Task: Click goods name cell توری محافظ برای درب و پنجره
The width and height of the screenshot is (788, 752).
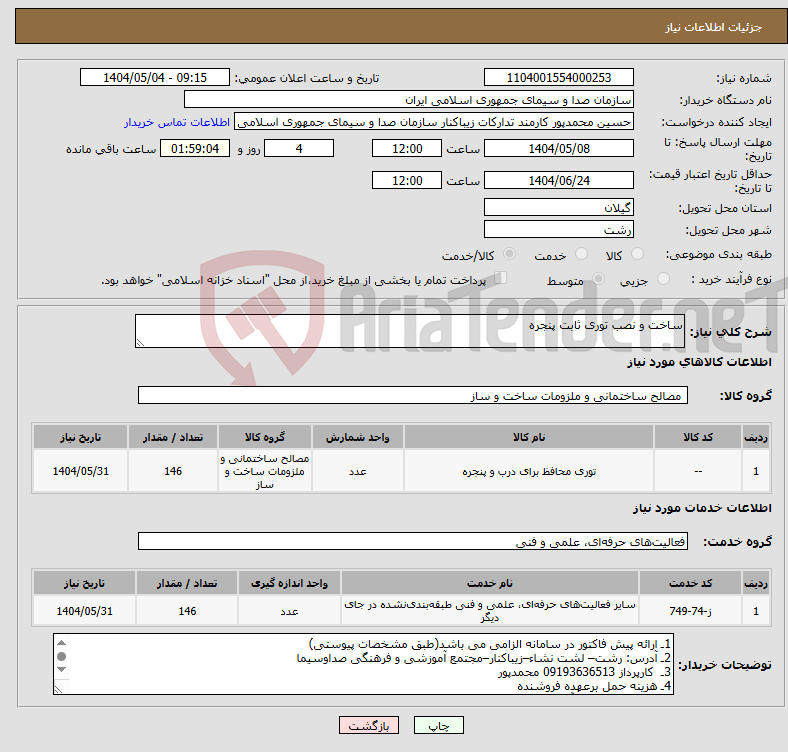Action: tap(529, 471)
